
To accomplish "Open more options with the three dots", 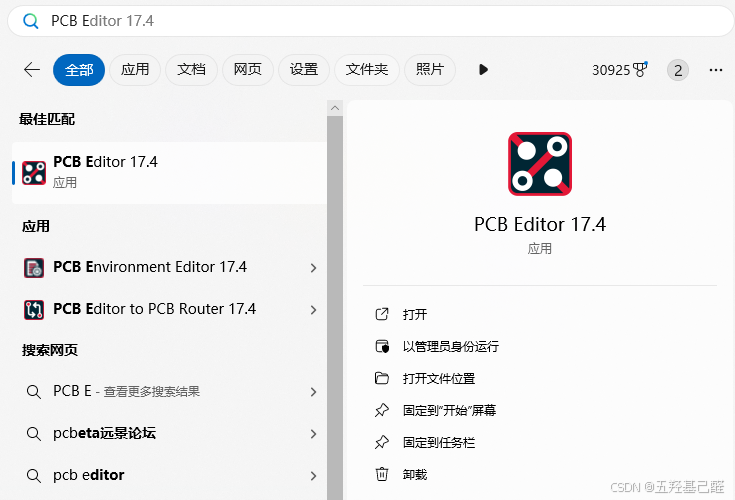I will pos(716,70).
